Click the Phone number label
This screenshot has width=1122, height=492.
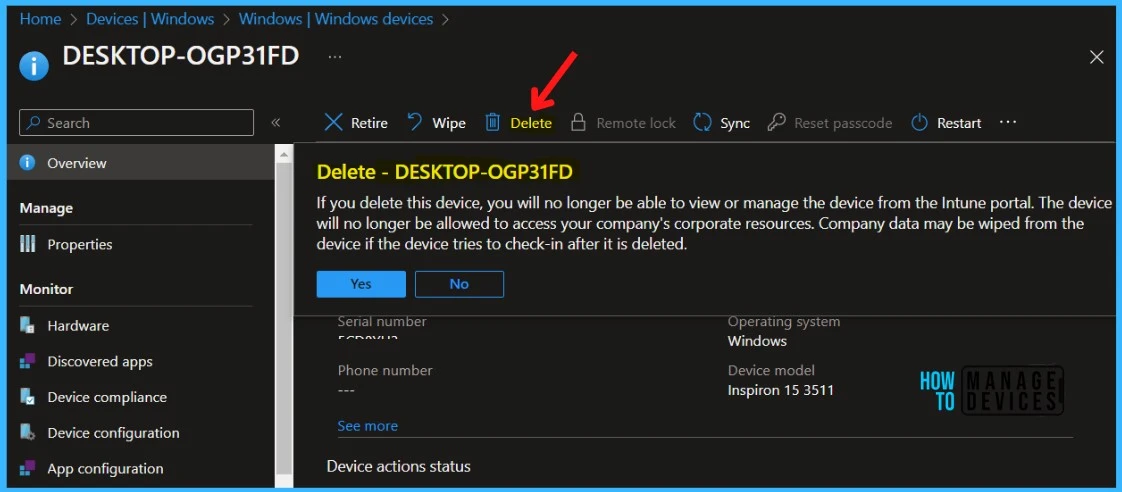coord(385,370)
